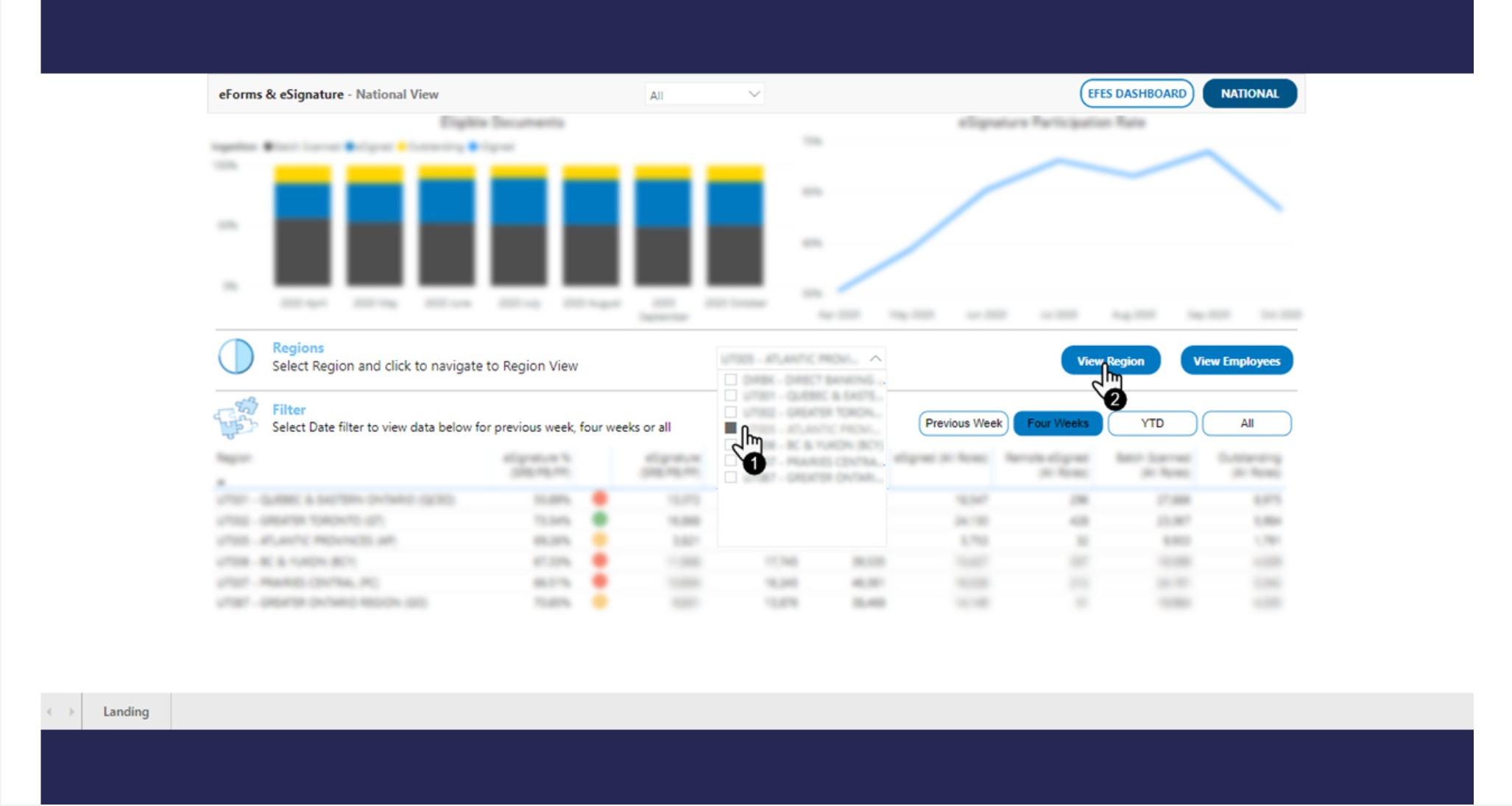Uncheck the selected Atlantic Provinces checkbox
The height and width of the screenshot is (806, 1512).
click(x=730, y=428)
